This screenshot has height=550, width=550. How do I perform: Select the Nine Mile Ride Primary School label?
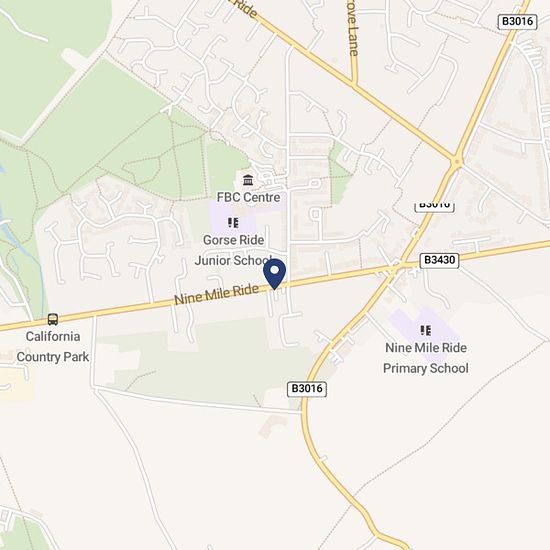426,358
